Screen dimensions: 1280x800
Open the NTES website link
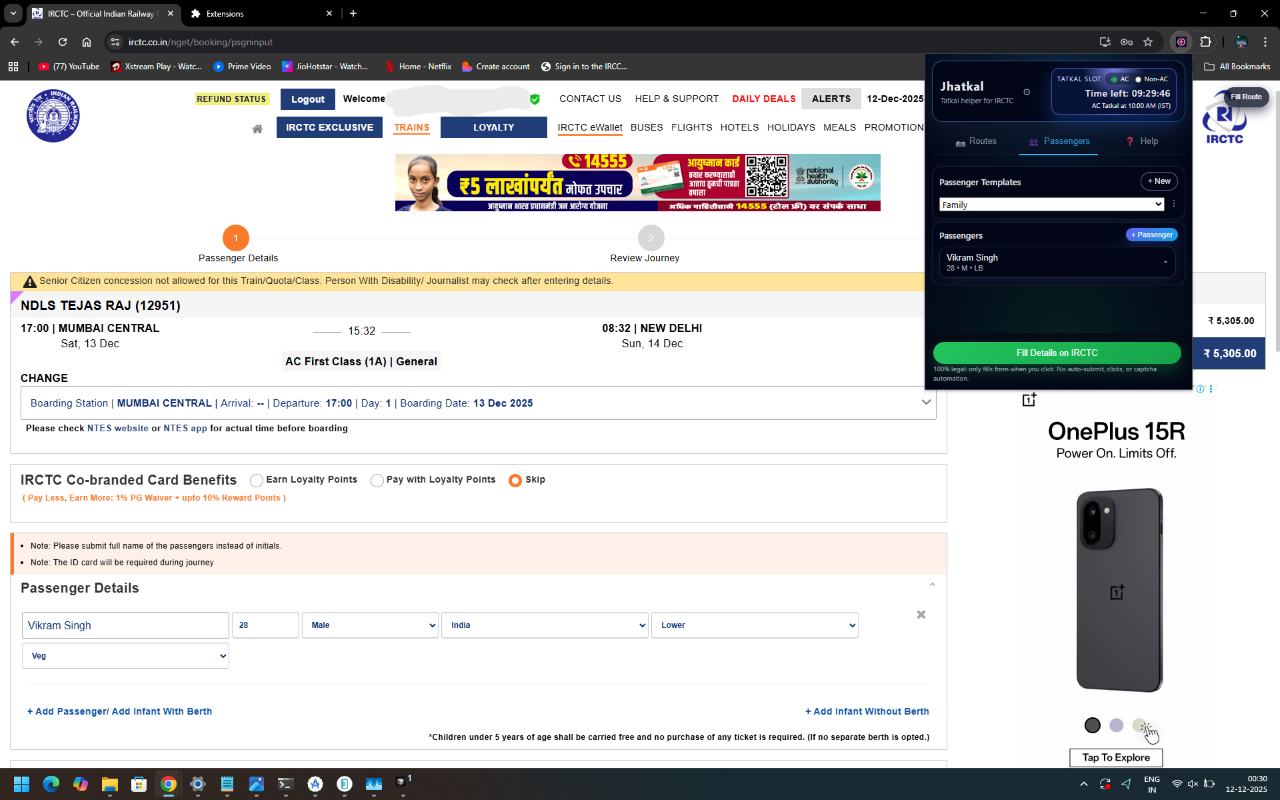(x=117, y=428)
